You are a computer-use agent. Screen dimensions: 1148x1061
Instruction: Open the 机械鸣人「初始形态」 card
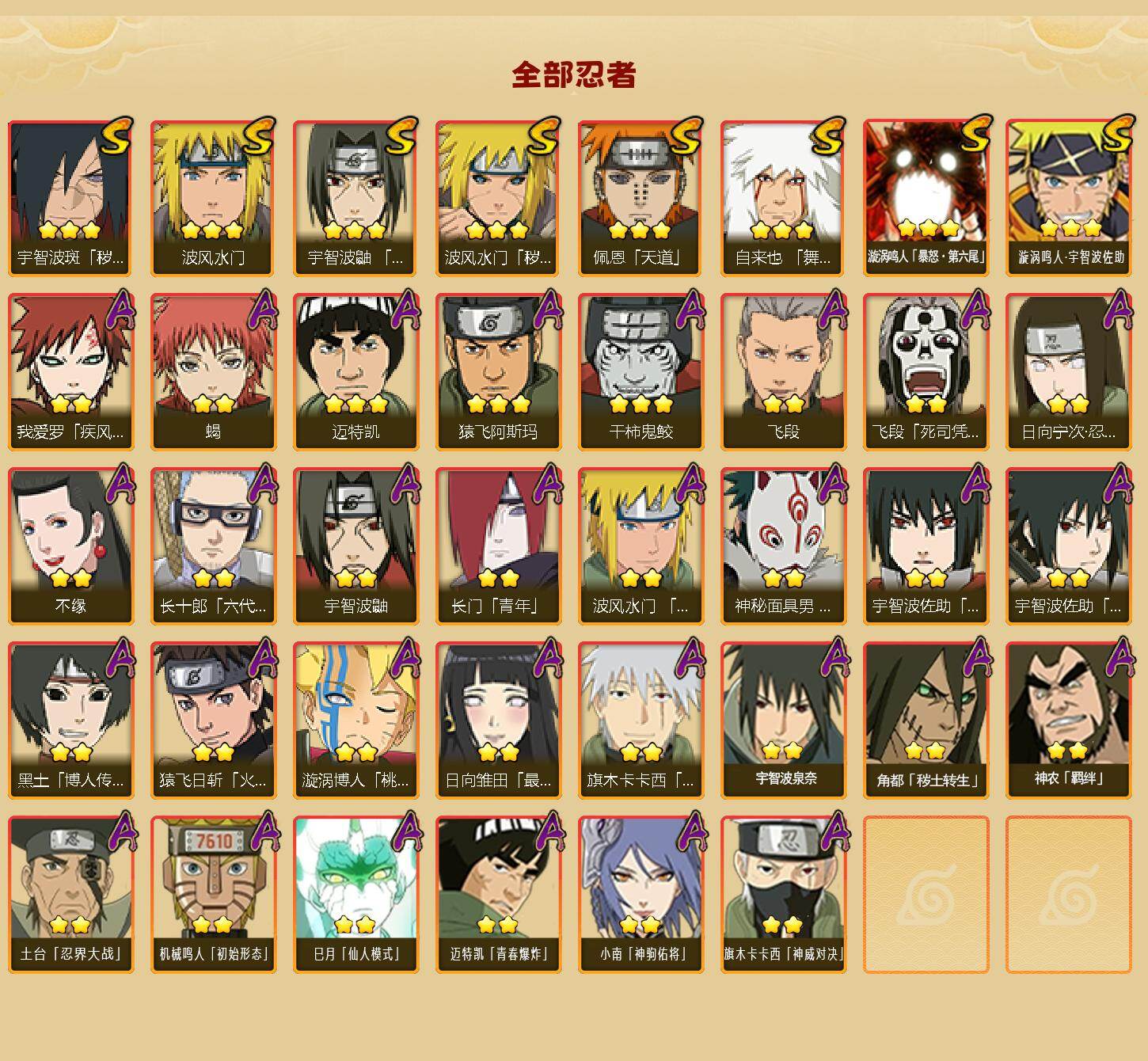(x=213, y=894)
